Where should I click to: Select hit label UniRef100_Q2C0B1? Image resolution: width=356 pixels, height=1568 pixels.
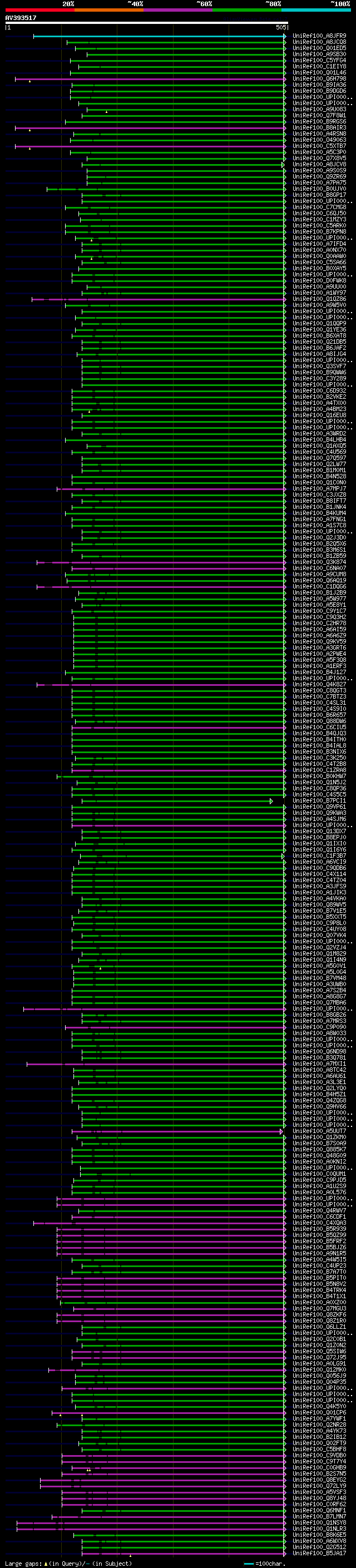[319, 1338]
